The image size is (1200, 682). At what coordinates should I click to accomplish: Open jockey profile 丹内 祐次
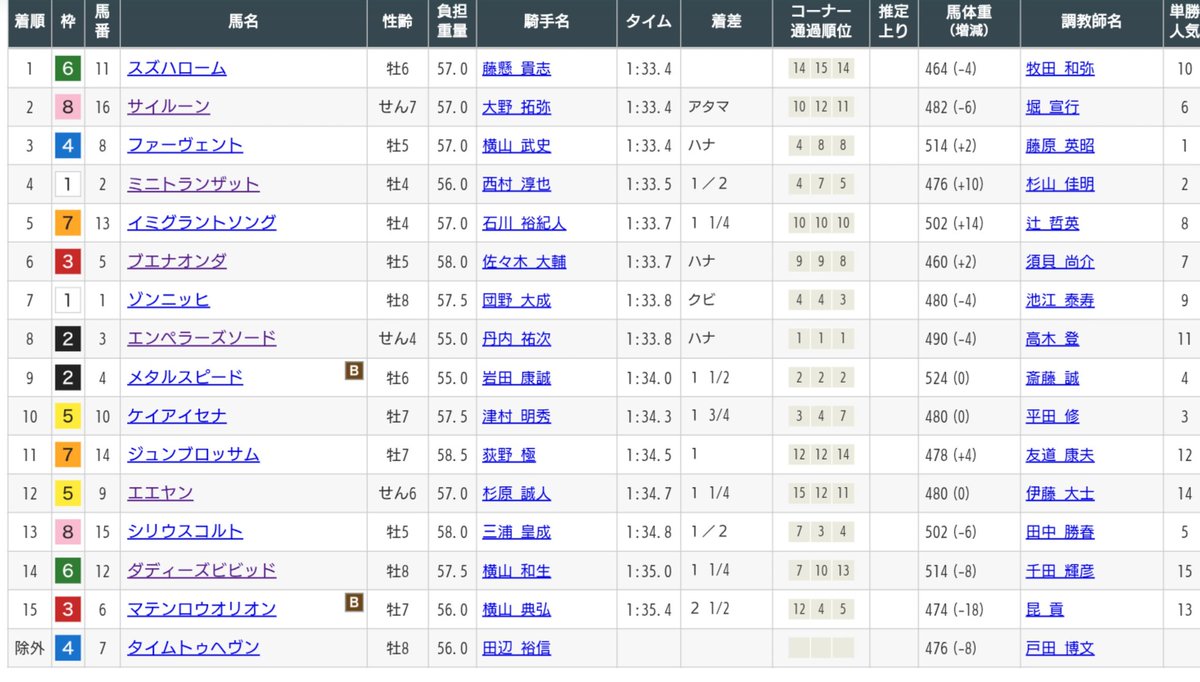516,340
